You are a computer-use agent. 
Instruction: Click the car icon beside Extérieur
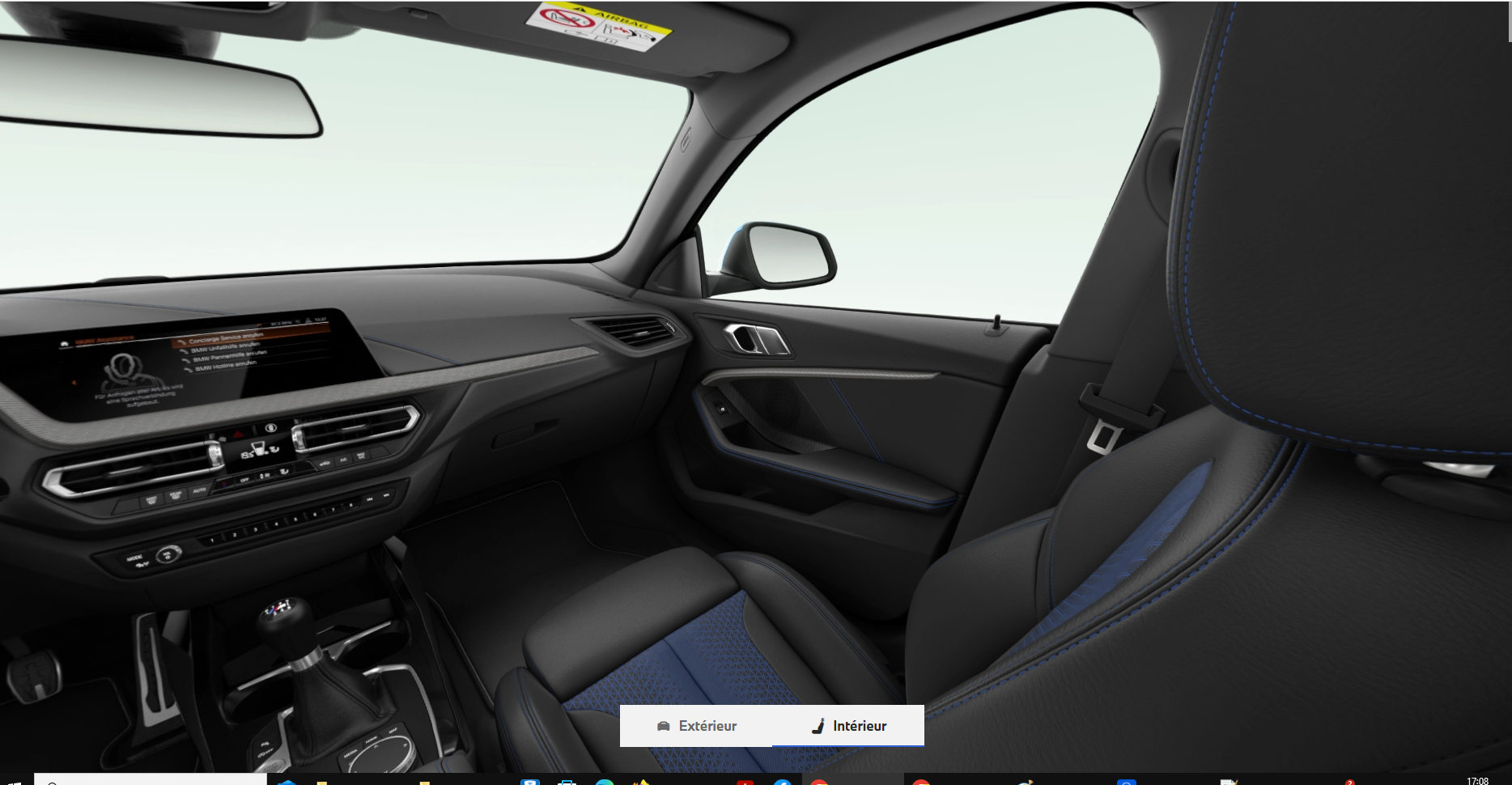[664, 726]
